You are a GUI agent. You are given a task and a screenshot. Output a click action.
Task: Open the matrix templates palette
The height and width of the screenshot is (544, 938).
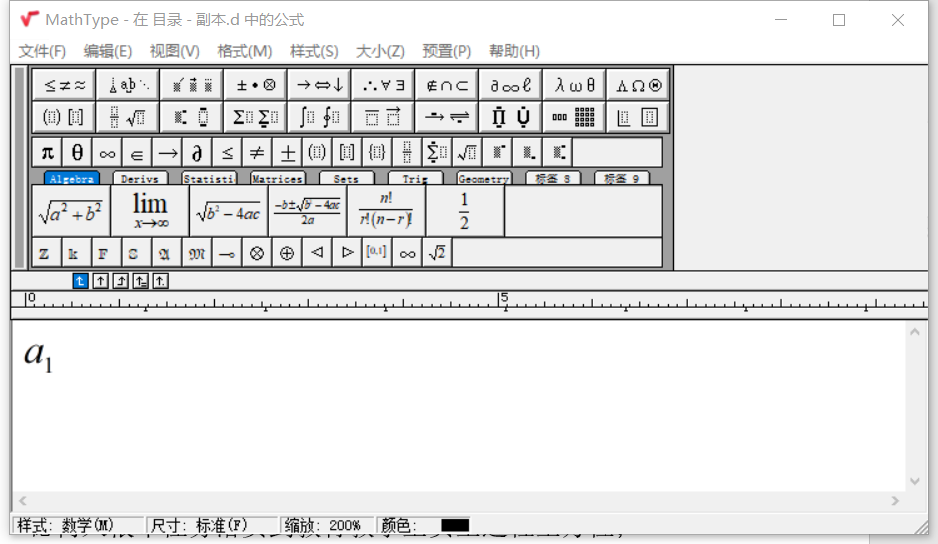point(574,117)
